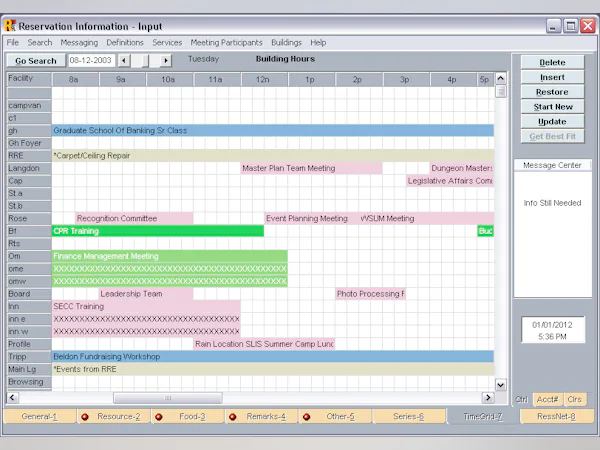Click the Message Center header
This screenshot has height=450, width=600.
(x=552, y=165)
